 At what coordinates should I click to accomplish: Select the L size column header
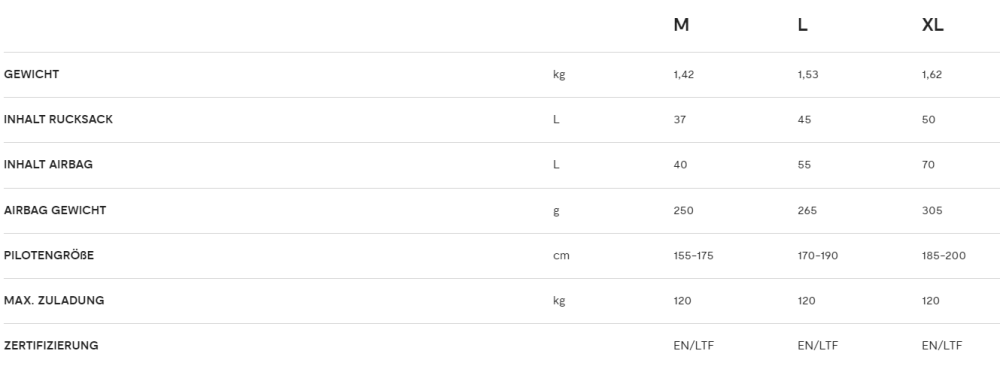point(802,25)
